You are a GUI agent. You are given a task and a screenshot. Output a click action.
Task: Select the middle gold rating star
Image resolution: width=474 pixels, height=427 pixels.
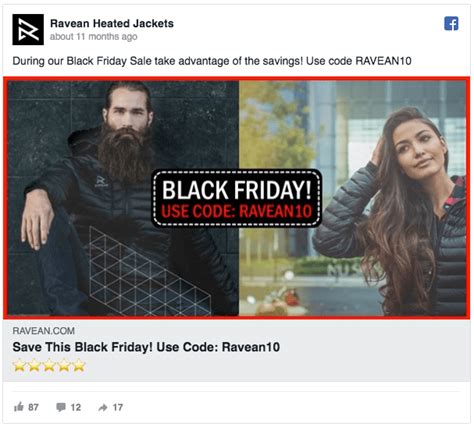(49, 365)
